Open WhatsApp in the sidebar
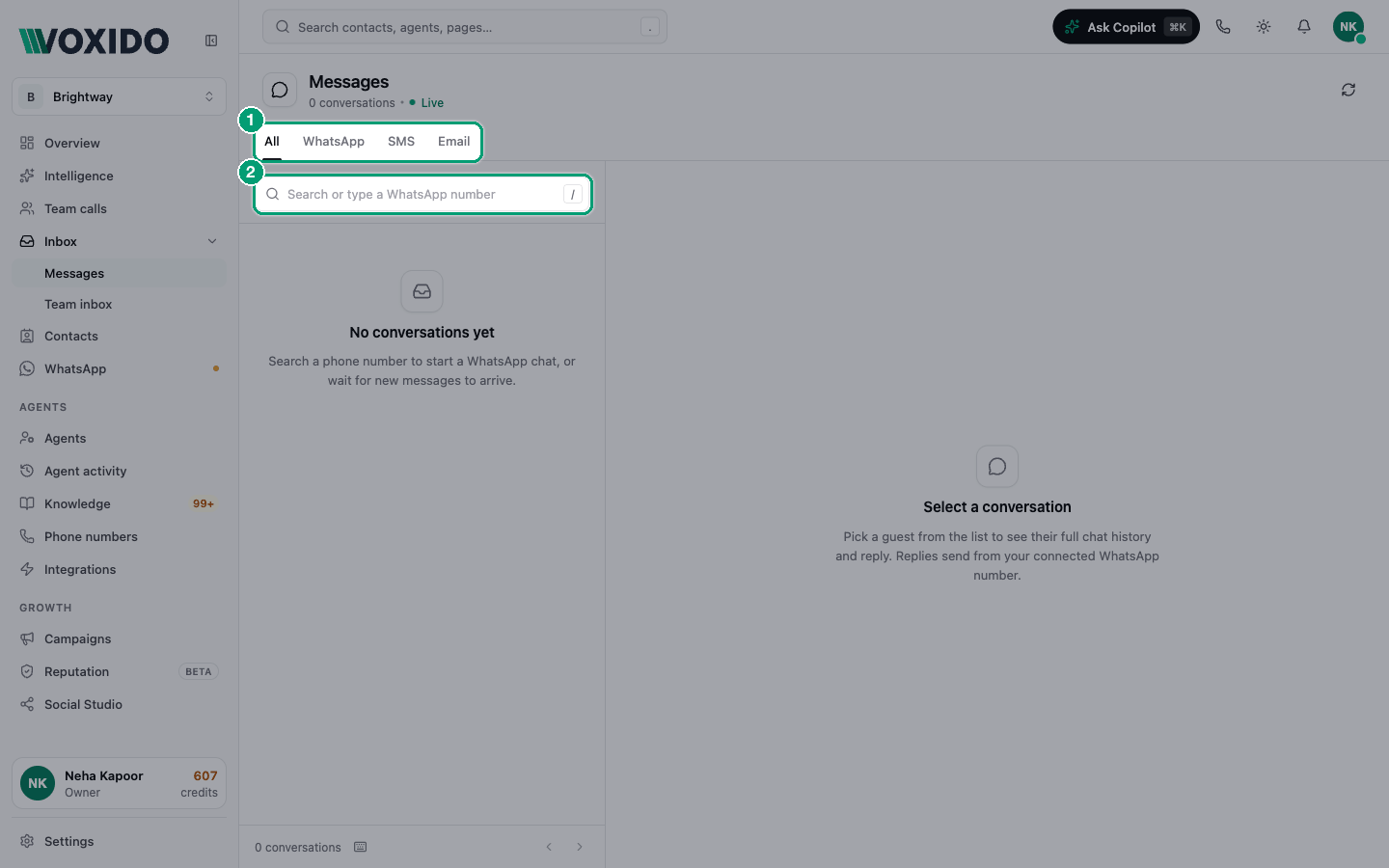 click(119, 368)
